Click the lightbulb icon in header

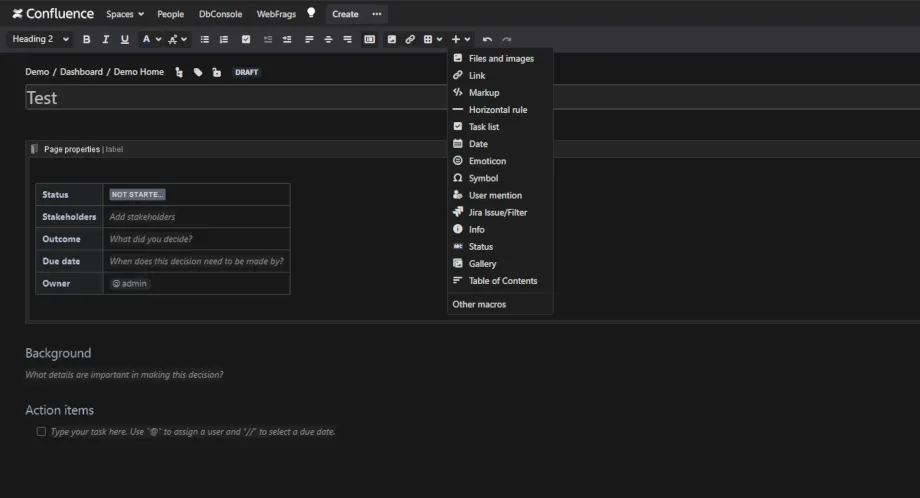(311, 13)
